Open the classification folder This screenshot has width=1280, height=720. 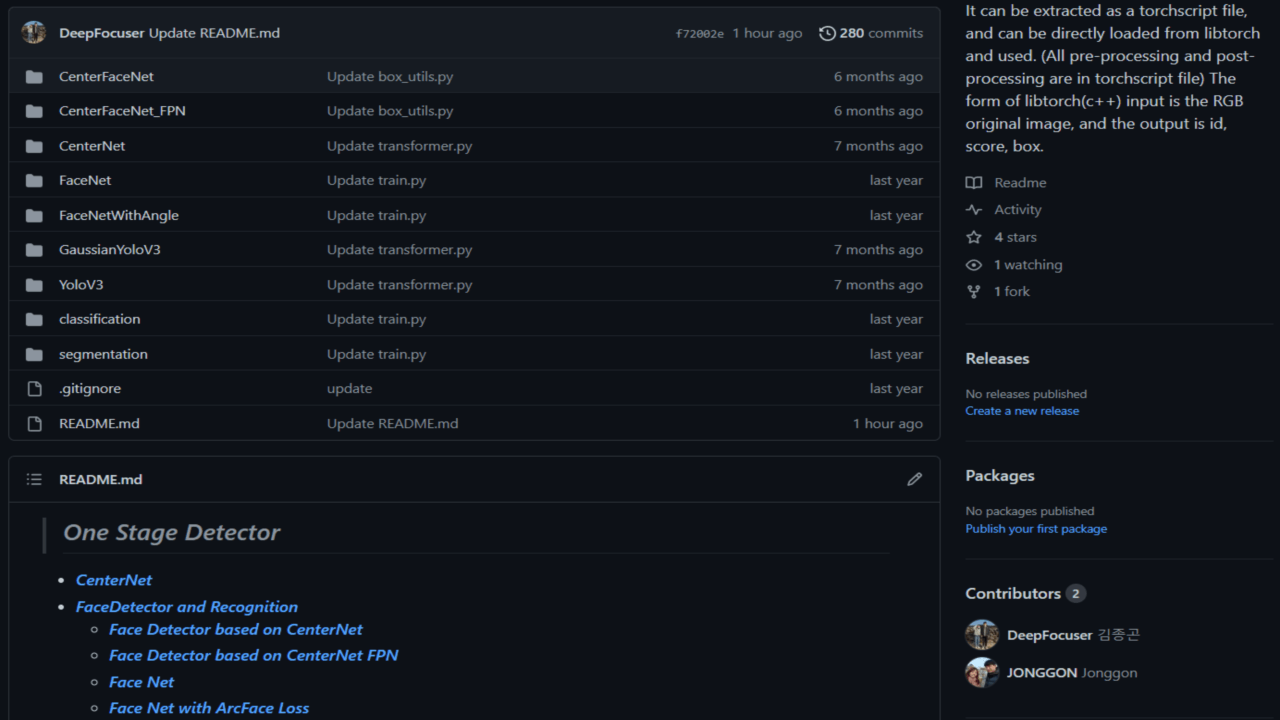100,319
